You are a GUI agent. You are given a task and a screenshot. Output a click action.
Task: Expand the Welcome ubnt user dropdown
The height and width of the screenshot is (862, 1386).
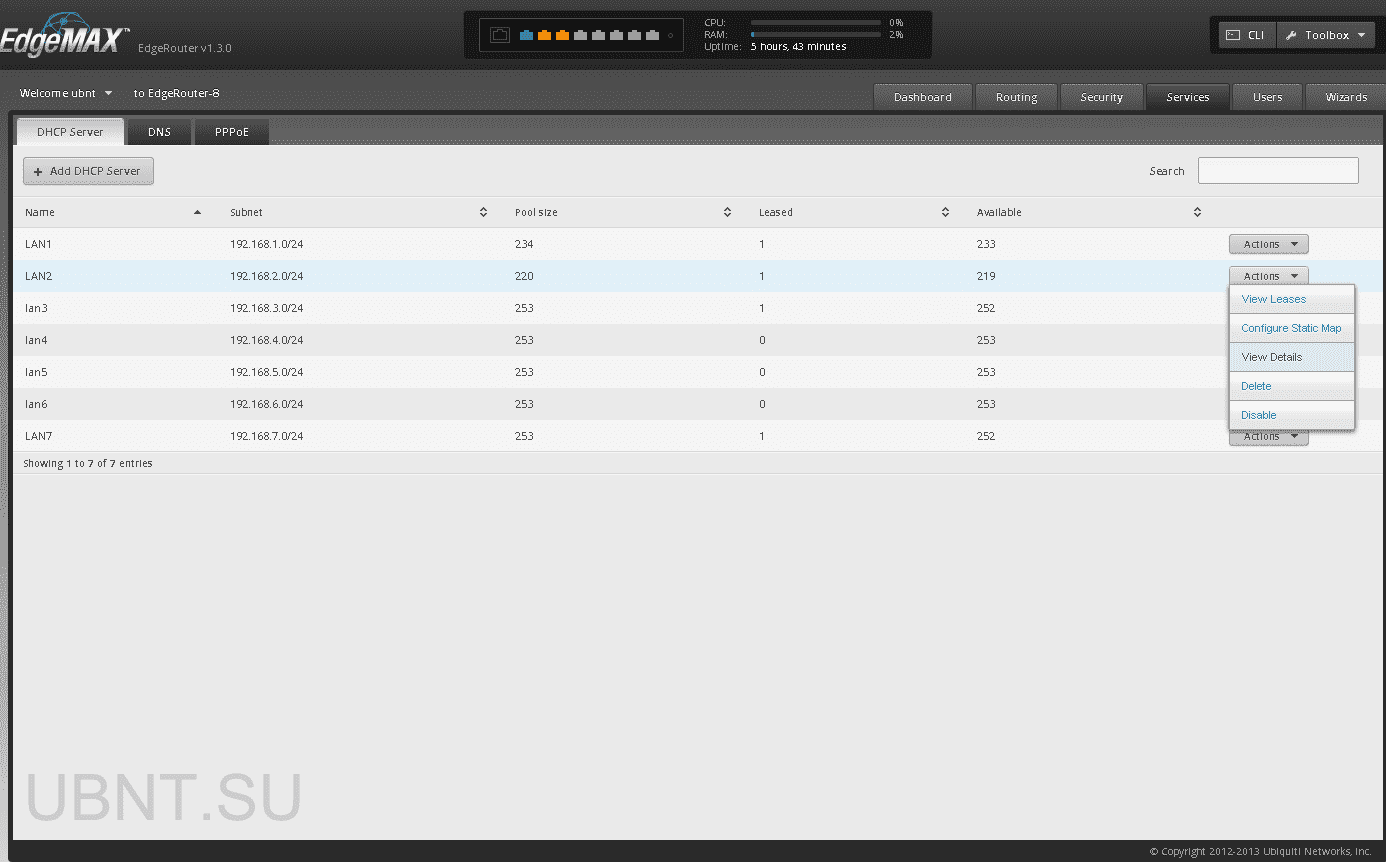[65, 93]
